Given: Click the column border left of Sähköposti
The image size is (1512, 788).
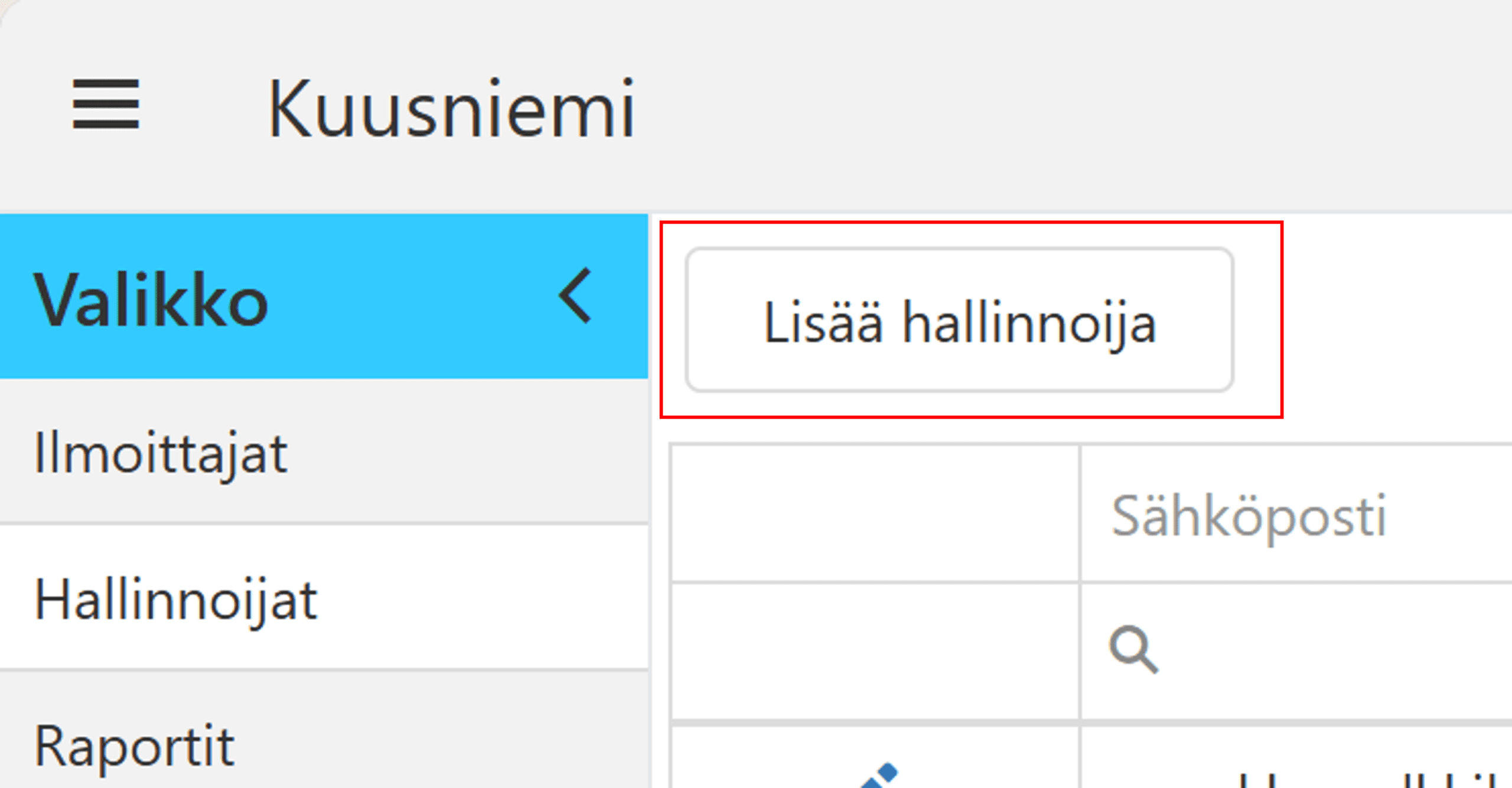Looking at the screenshot, I should [x=1080, y=514].
